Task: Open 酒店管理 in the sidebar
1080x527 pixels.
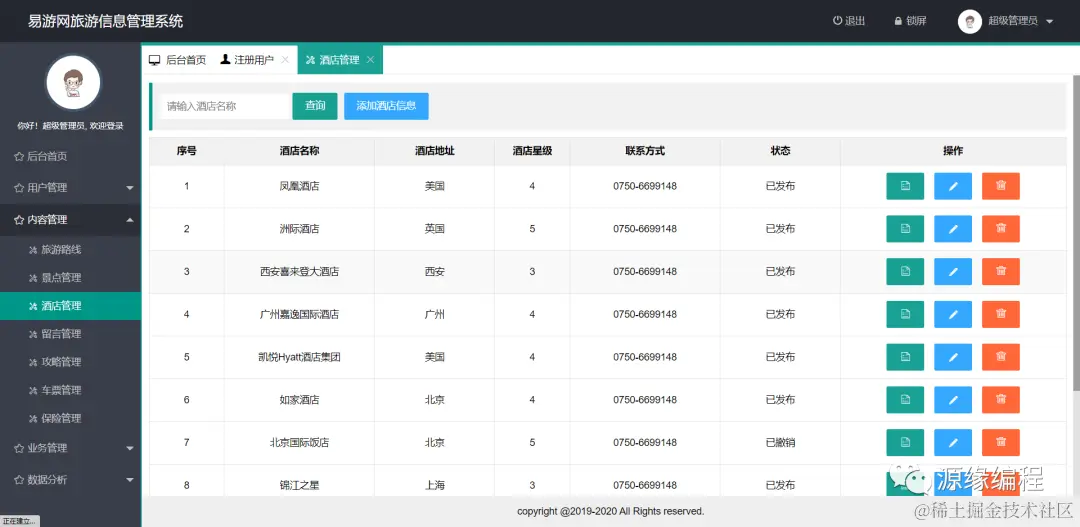Action: tap(70, 306)
